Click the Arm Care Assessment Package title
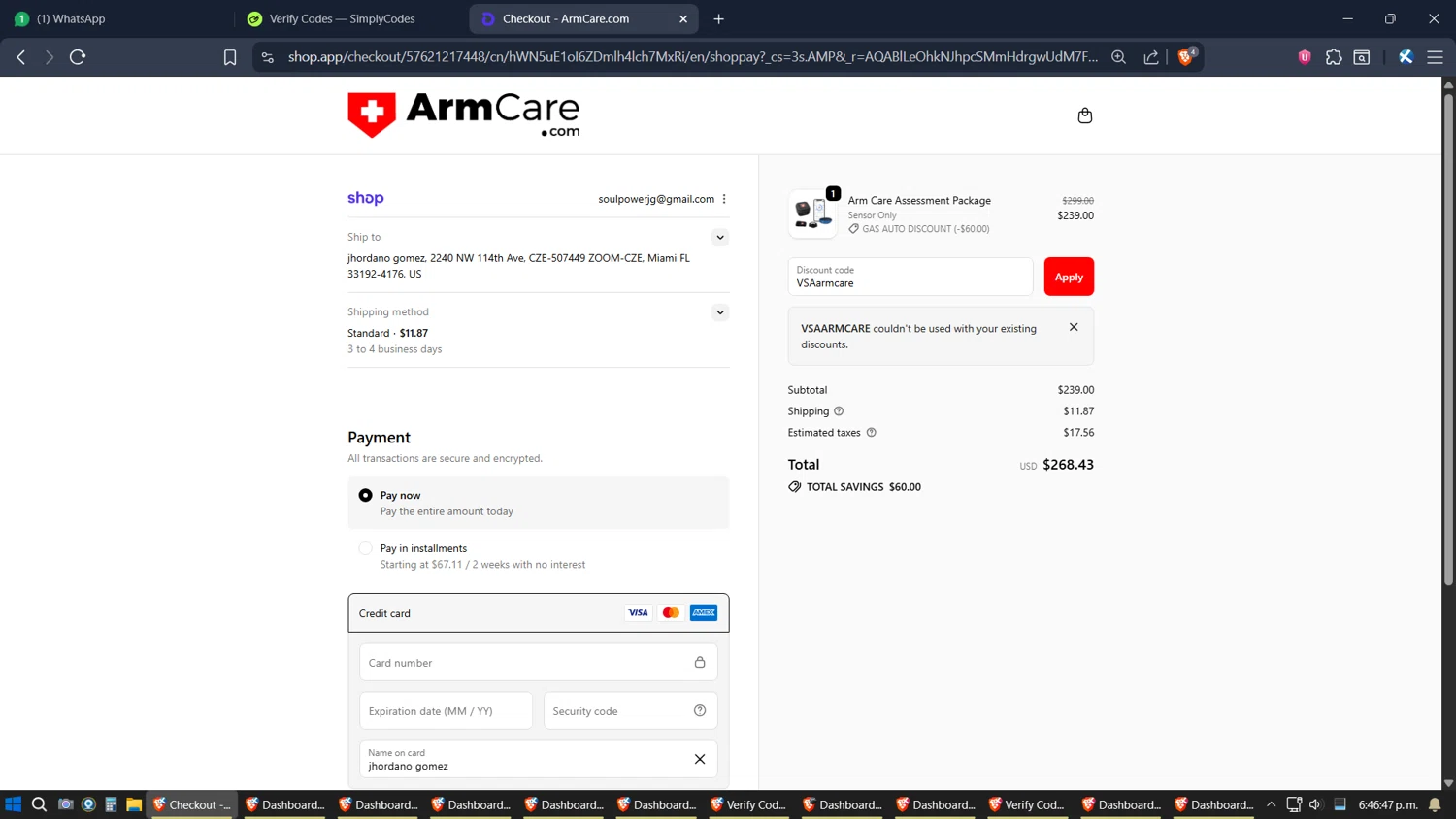This screenshot has height=819, width=1456. tap(919, 201)
